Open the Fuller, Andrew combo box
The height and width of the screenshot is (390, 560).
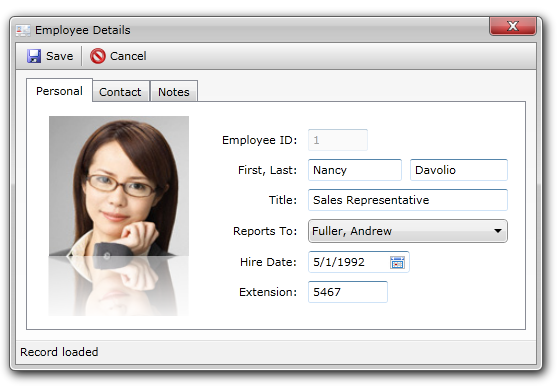408,231
